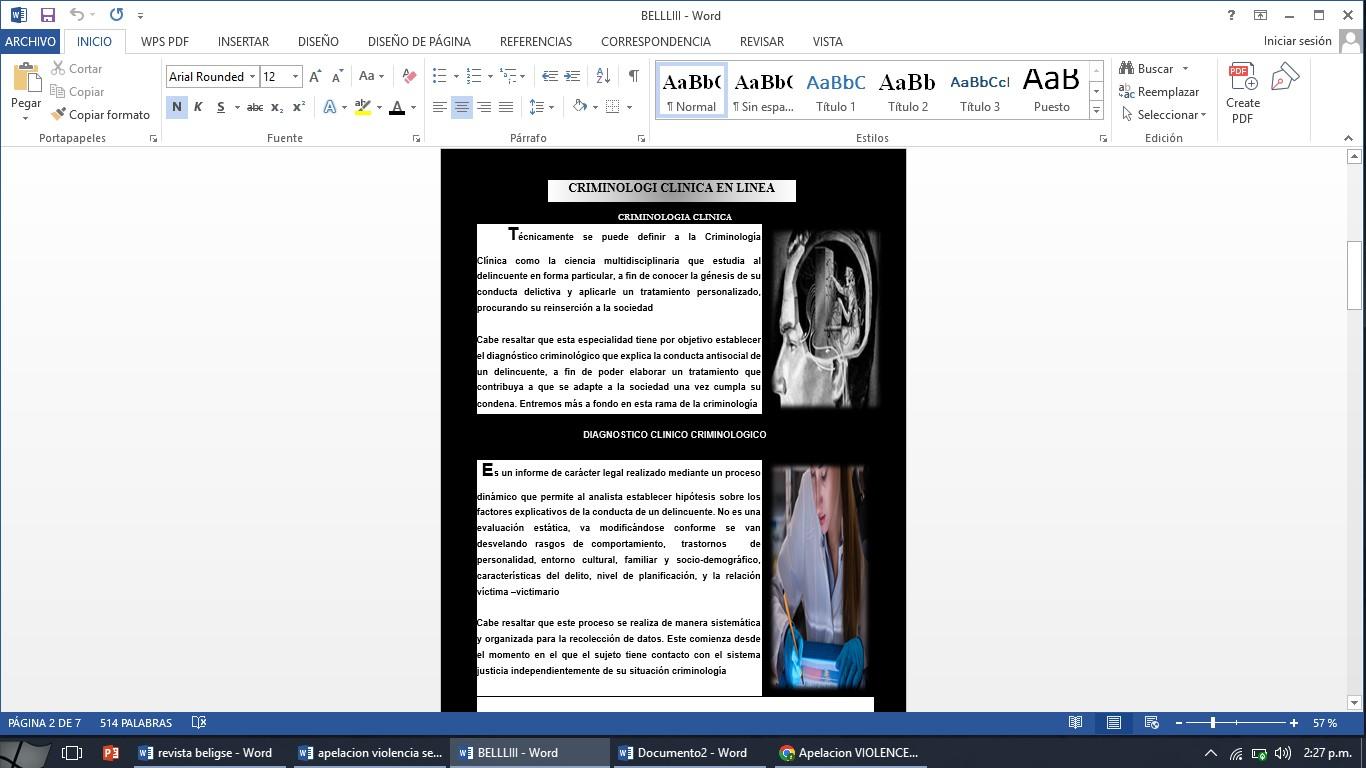Open PowerPoint from the taskbar
Image resolution: width=1366 pixels, height=768 pixels.
click(111, 753)
